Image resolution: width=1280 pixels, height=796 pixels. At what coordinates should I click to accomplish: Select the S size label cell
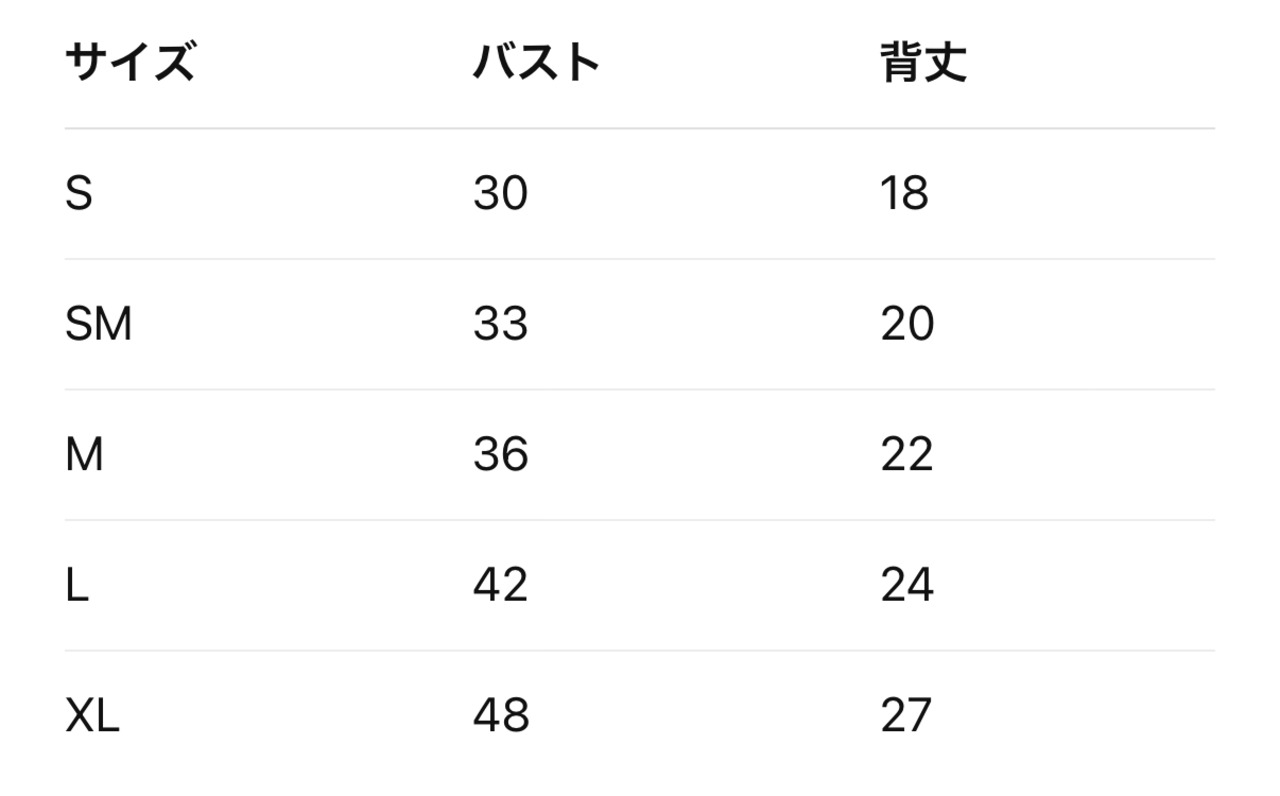coord(79,193)
